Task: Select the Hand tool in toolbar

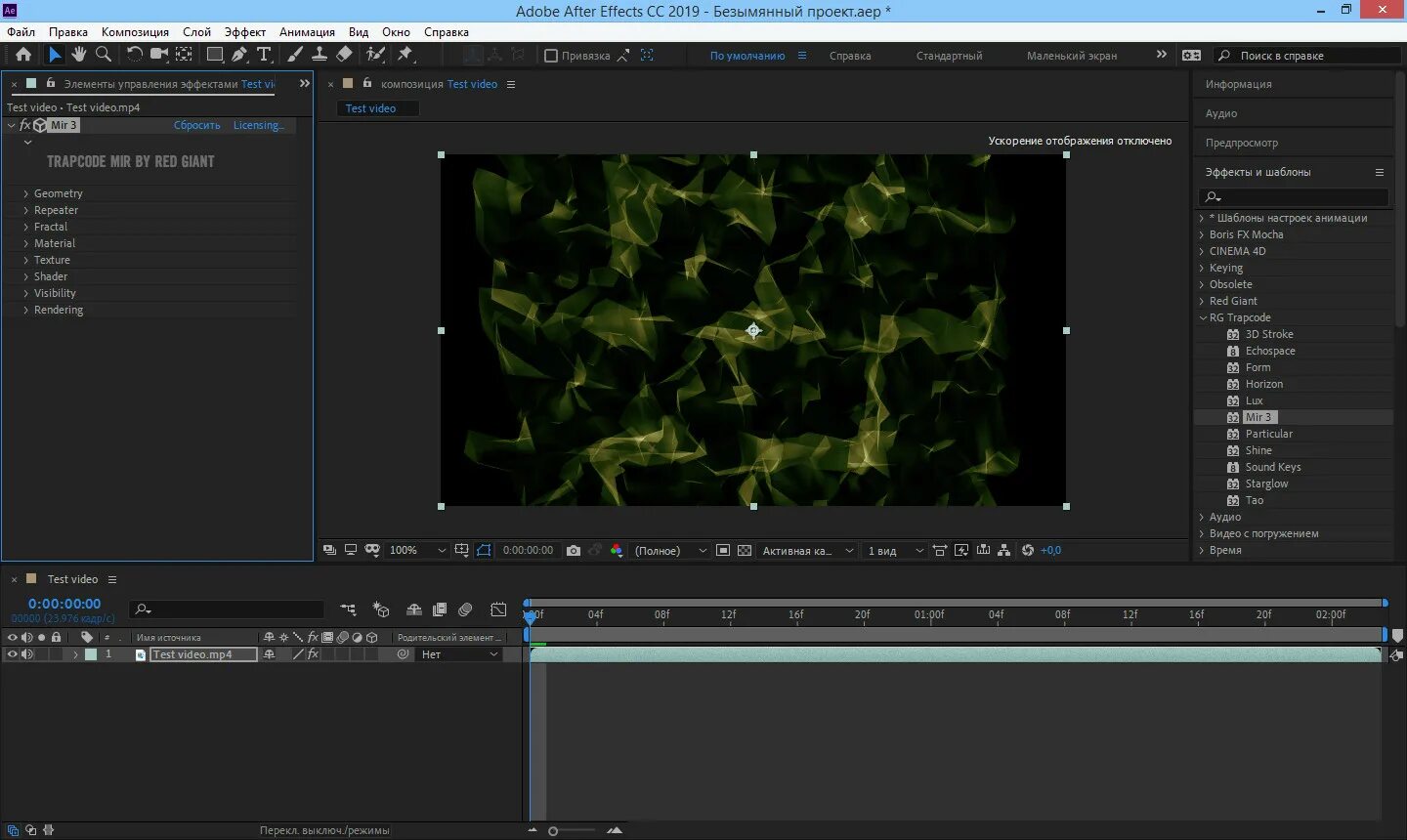Action: (79, 55)
